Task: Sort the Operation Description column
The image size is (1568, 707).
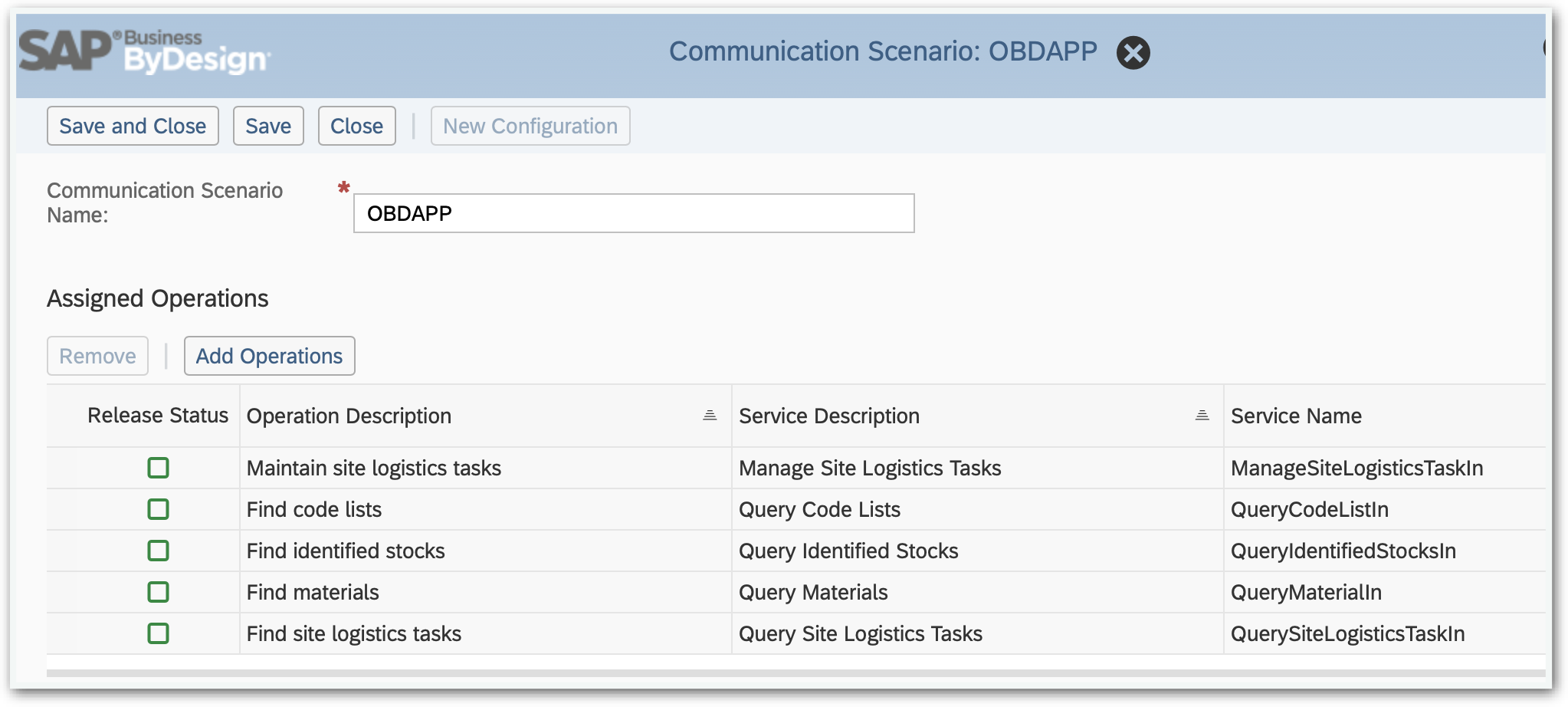Action: (x=710, y=416)
